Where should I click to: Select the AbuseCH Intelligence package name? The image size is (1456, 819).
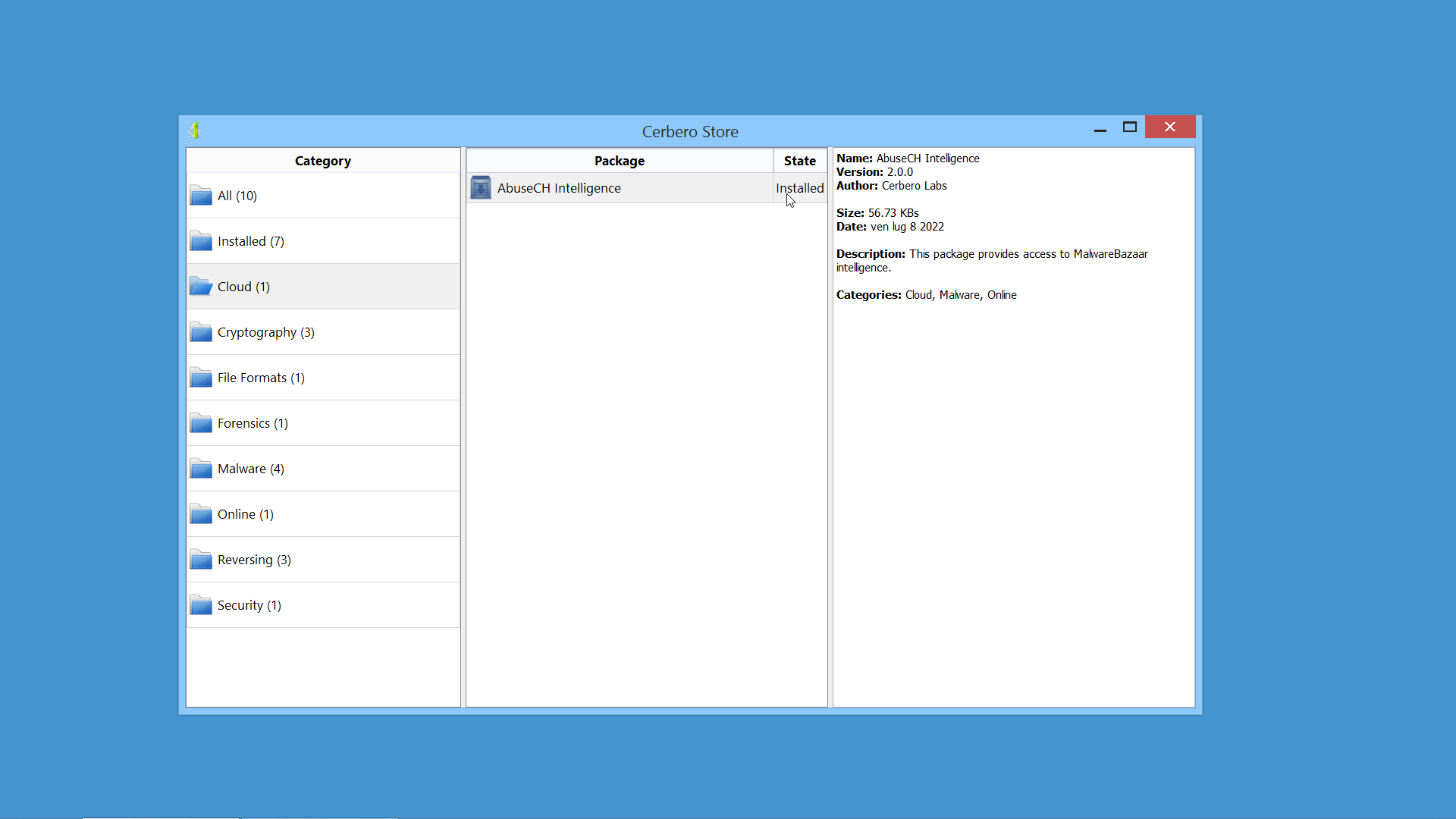[x=559, y=188]
